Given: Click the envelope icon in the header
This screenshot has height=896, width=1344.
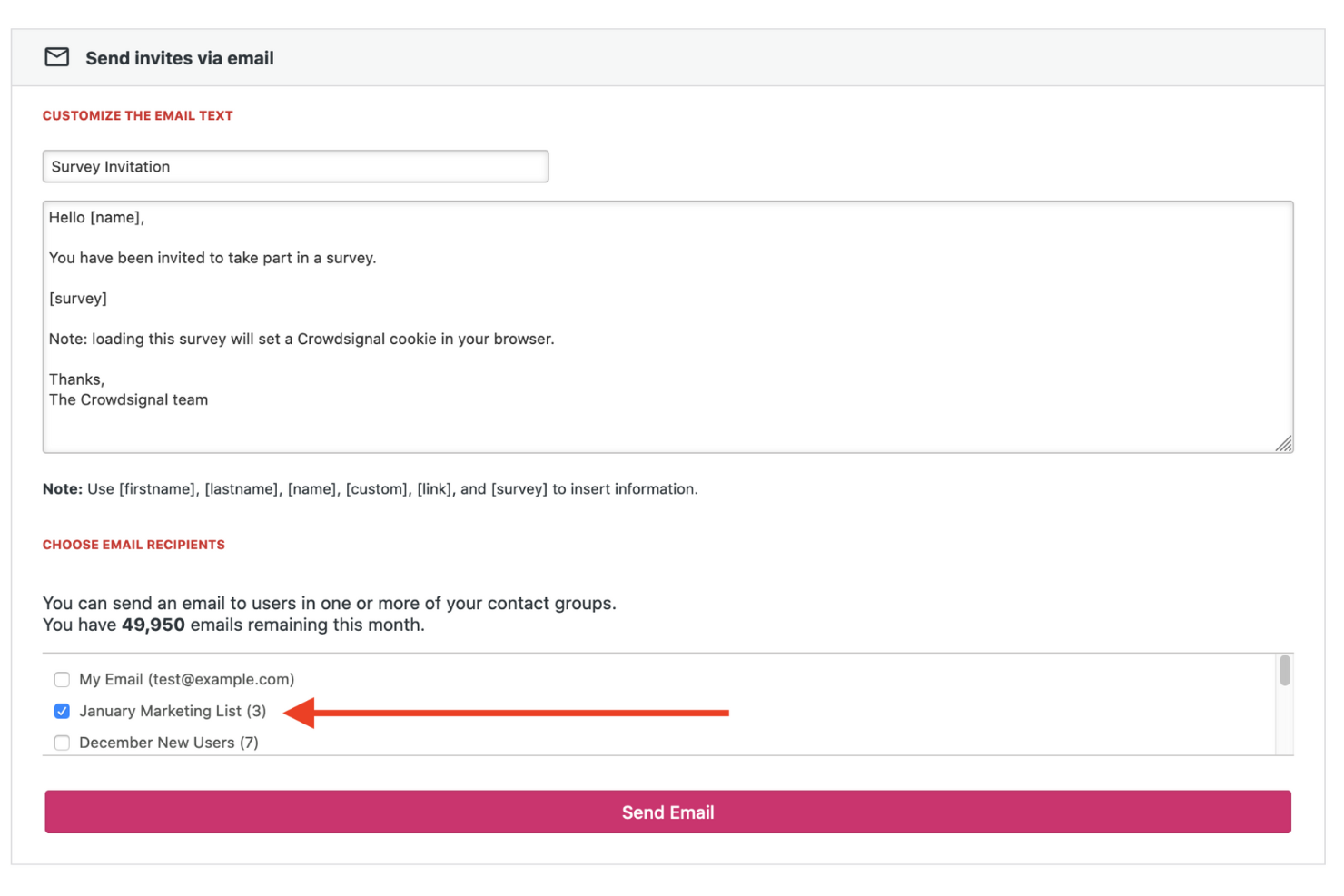Looking at the screenshot, I should coord(57,57).
